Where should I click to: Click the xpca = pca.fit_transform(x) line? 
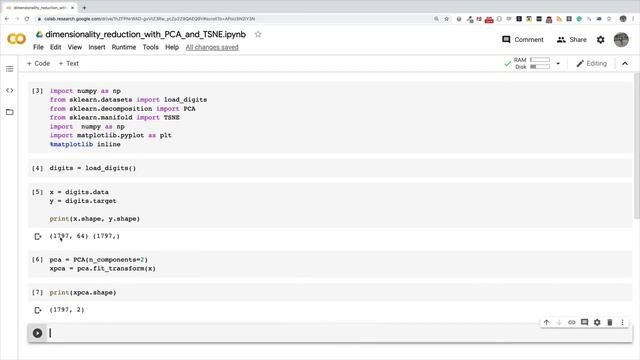point(102,269)
